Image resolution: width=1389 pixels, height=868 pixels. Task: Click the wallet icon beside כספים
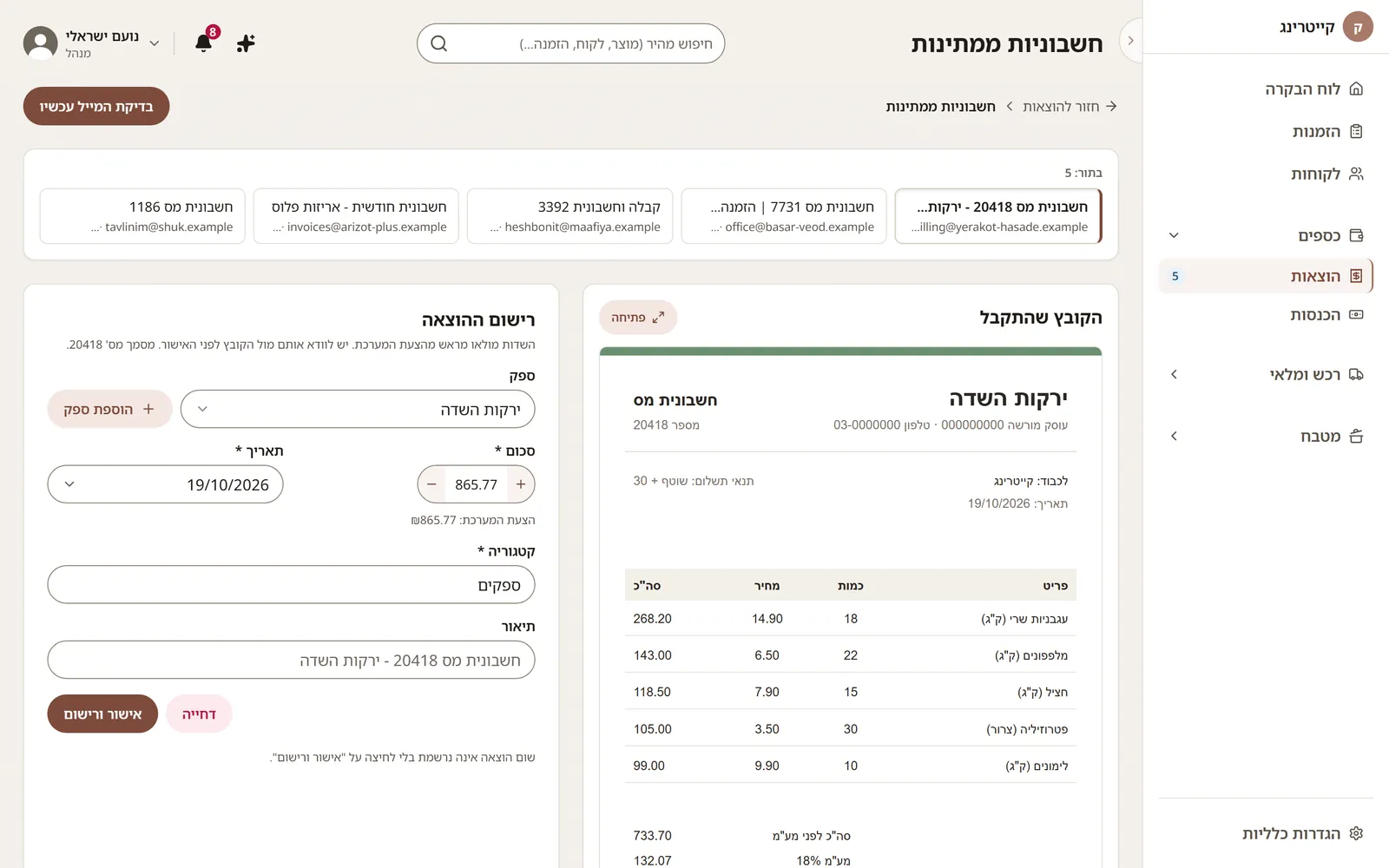pyautogui.click(x=1356, y=235)
